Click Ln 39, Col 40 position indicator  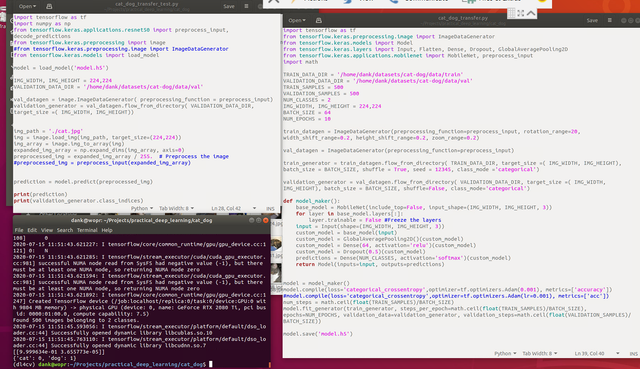589,353
